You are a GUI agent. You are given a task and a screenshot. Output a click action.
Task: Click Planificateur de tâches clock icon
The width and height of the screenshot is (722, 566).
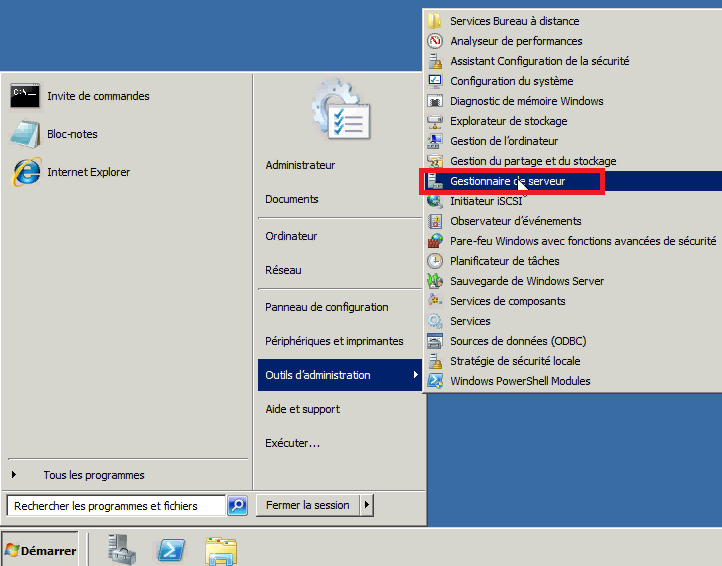435,261
